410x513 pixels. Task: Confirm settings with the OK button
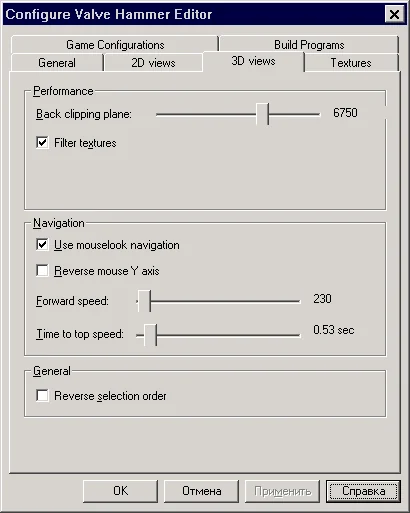(x=120, y=491)
